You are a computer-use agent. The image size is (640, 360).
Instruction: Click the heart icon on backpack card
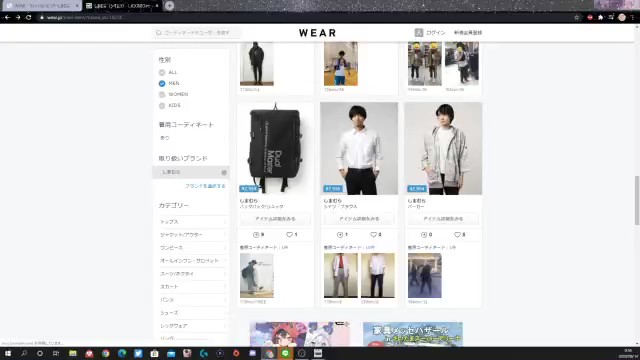289,235
